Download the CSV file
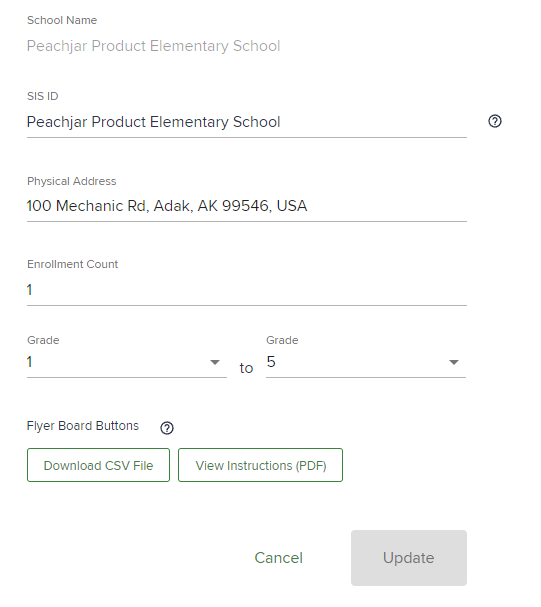The image size is (541, 607). pyautogui.click(x=98, y=465)
